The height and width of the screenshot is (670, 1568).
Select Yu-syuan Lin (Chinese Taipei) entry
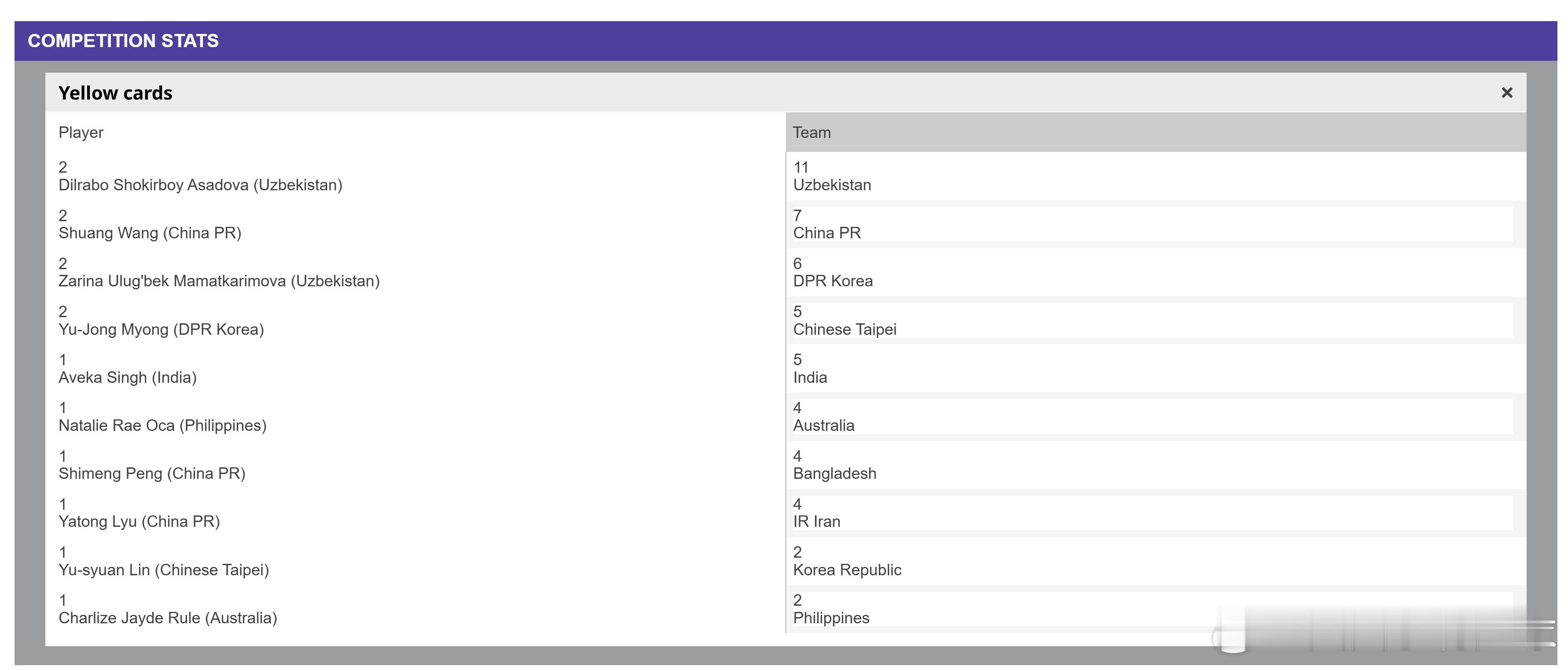pos(163,570)
